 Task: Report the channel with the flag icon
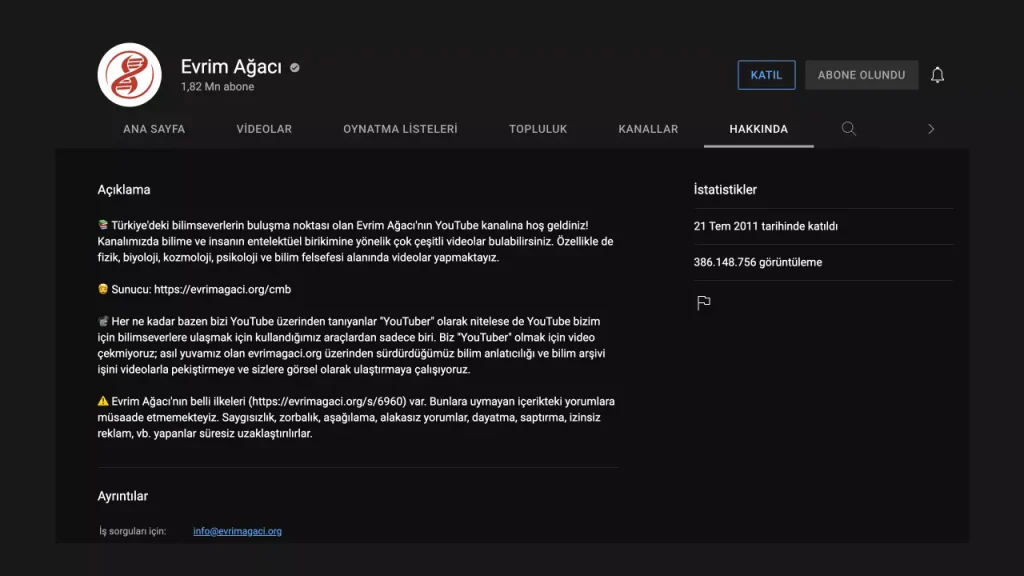(x=703, y=303)
